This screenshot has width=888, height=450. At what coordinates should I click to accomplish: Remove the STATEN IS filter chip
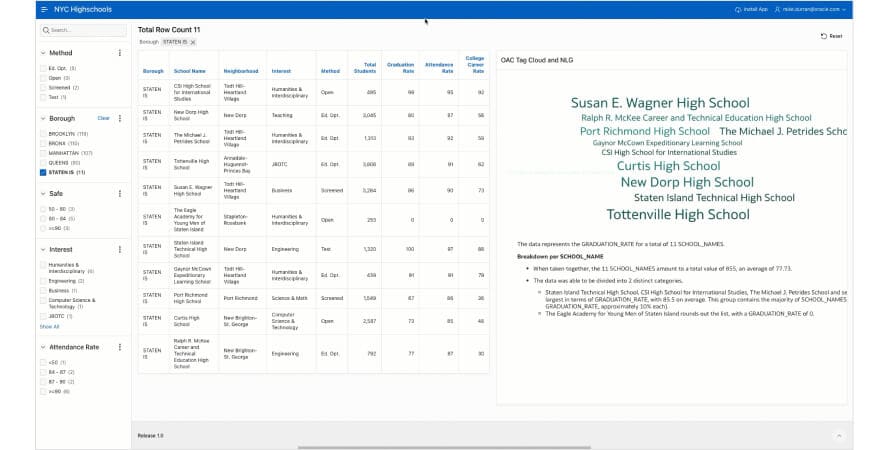click(193, 42)
